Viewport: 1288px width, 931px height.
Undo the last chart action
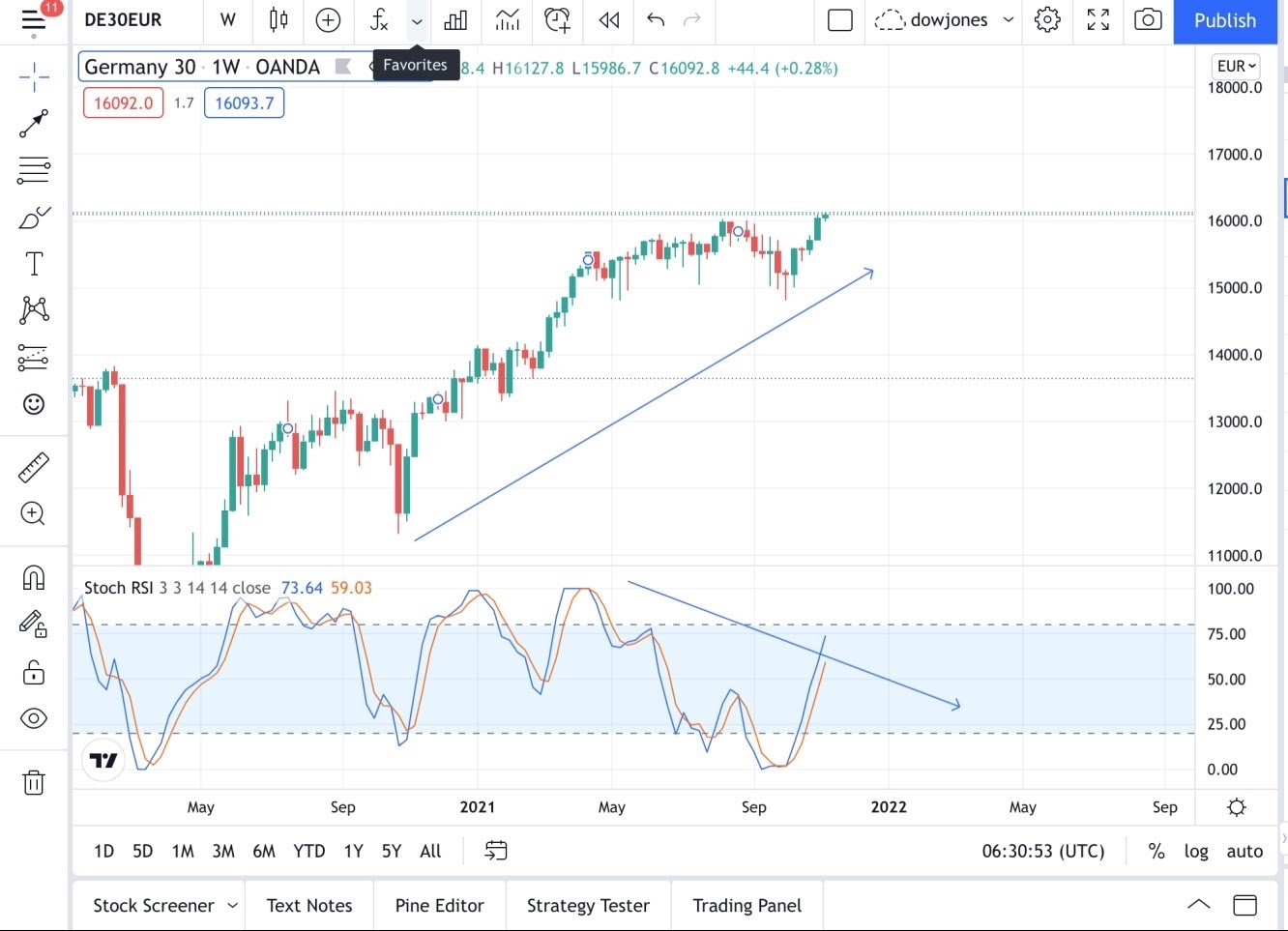[656, 20]
